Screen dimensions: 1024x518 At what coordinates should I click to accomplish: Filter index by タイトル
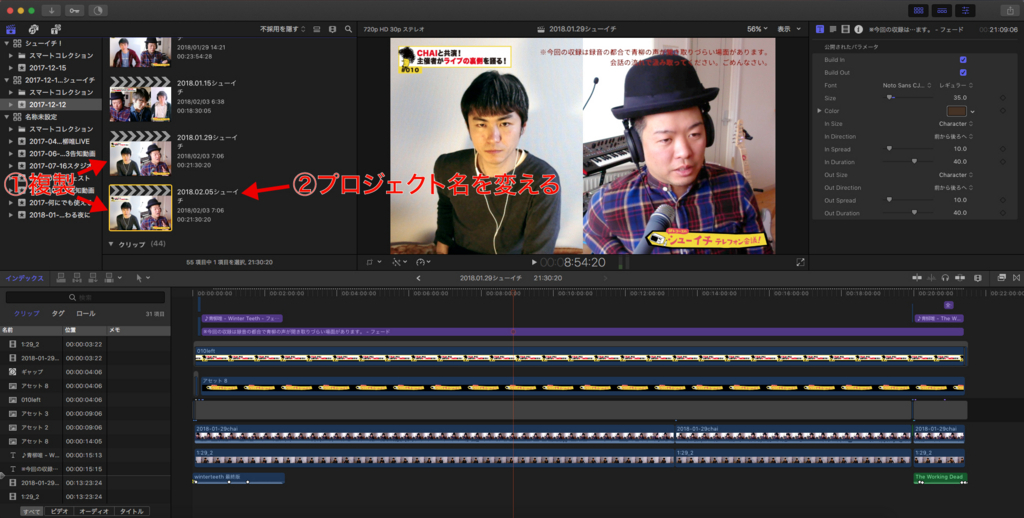131,511
